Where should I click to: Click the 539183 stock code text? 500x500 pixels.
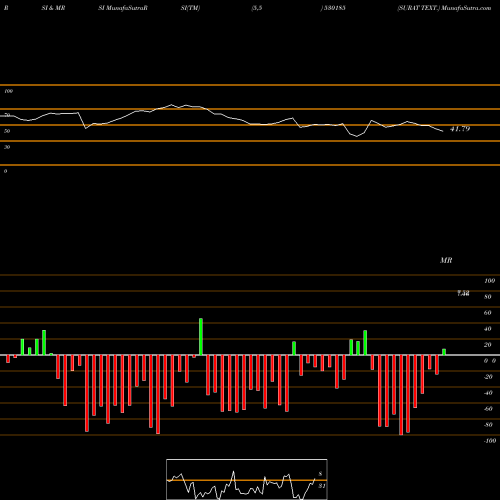coord(334,8)
